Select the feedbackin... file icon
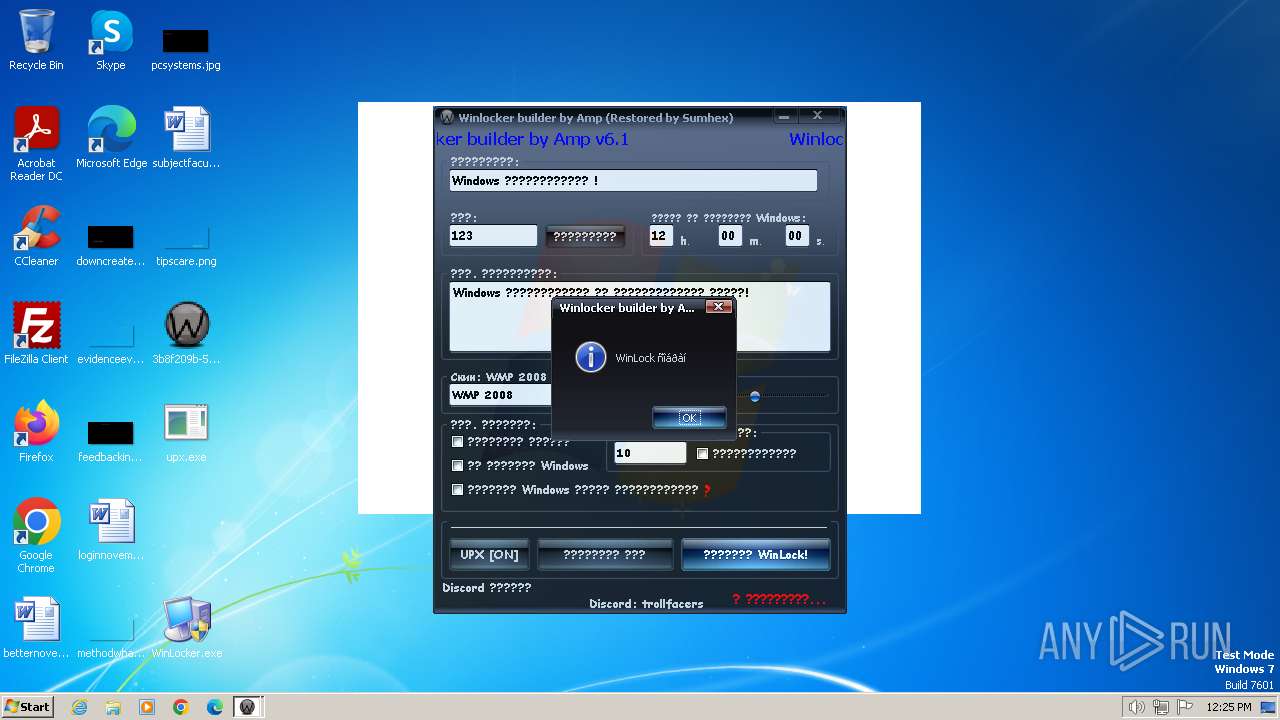The image size is (1280, 720). [x=110, y=440]
